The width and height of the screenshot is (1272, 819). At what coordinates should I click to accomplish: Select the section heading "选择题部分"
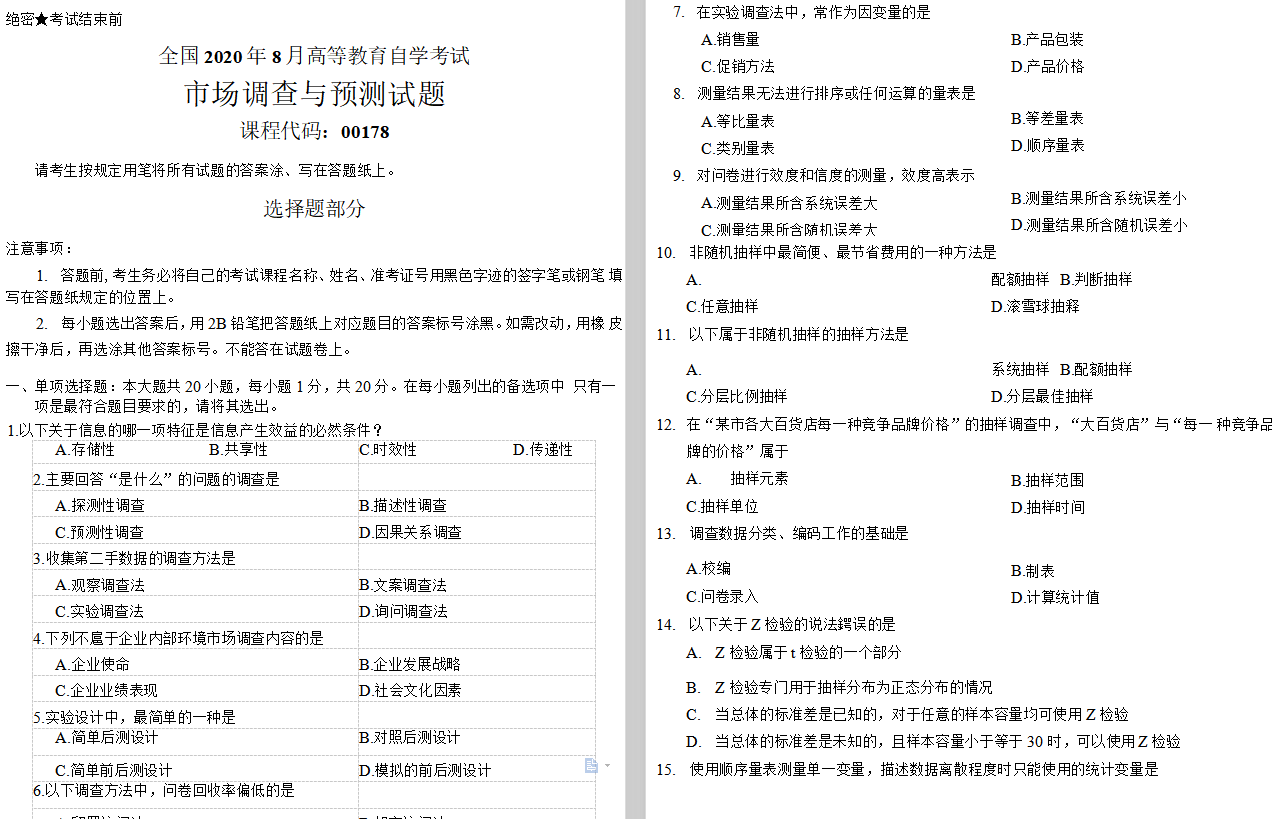point(315,209)
